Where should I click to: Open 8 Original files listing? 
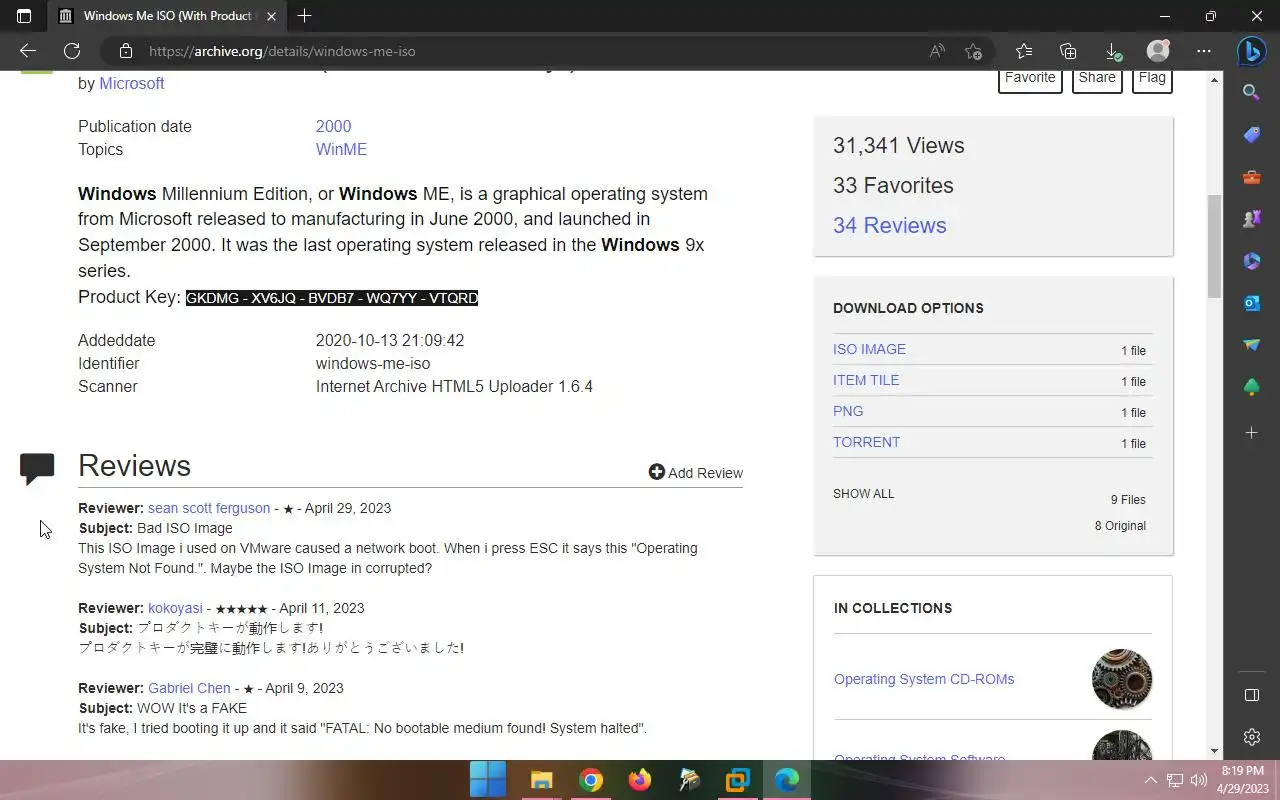(x=1120, y=526)
